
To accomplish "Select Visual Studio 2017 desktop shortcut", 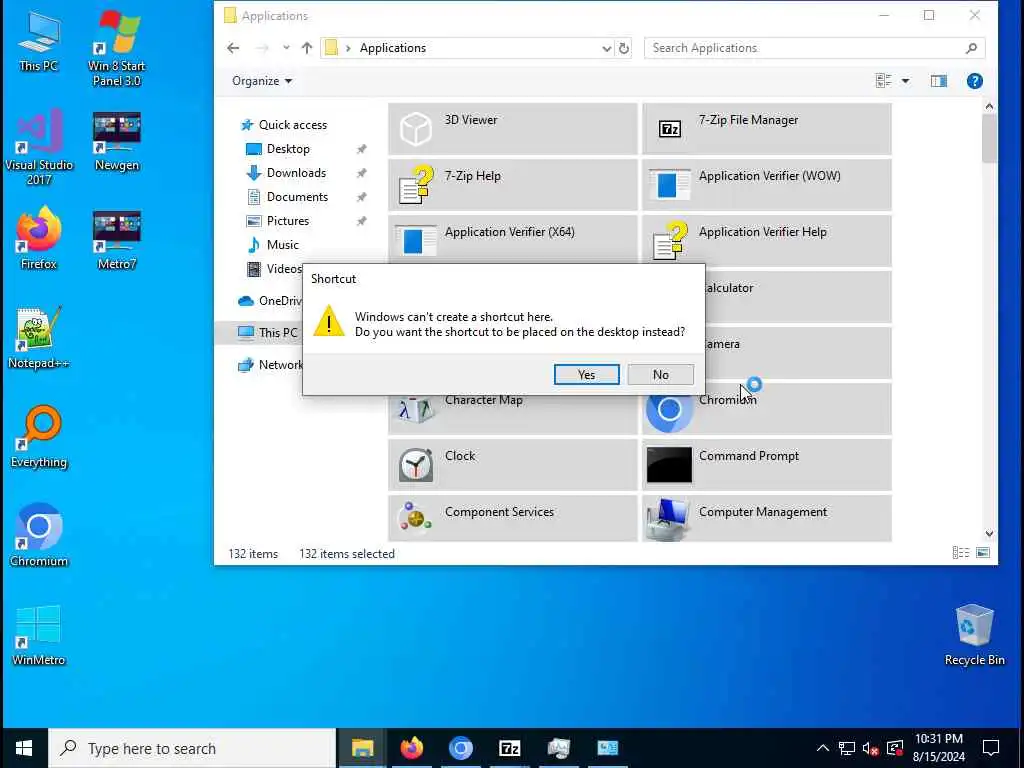I will pos(39,148).
